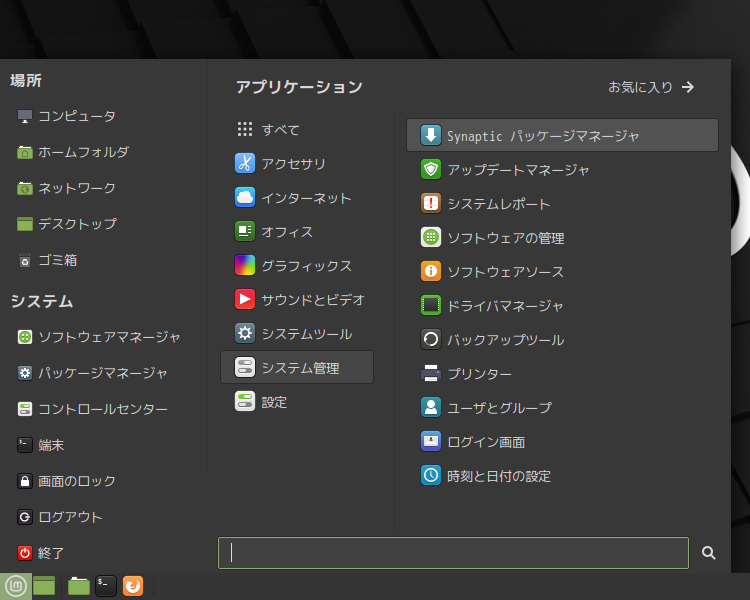Click the 画面のロック padlock icon

coord(25,481)
